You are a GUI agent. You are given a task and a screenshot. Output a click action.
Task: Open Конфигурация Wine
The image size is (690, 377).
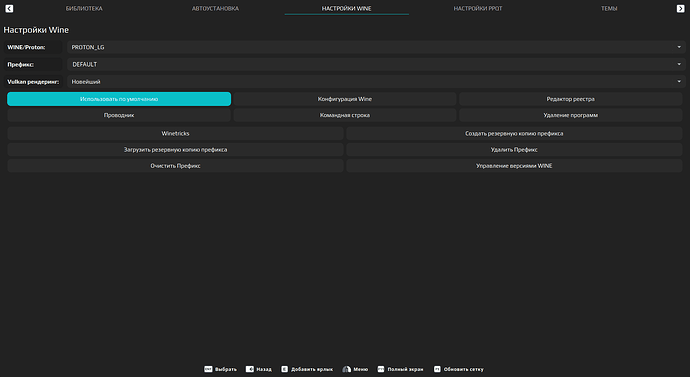(x=345, y=99)
